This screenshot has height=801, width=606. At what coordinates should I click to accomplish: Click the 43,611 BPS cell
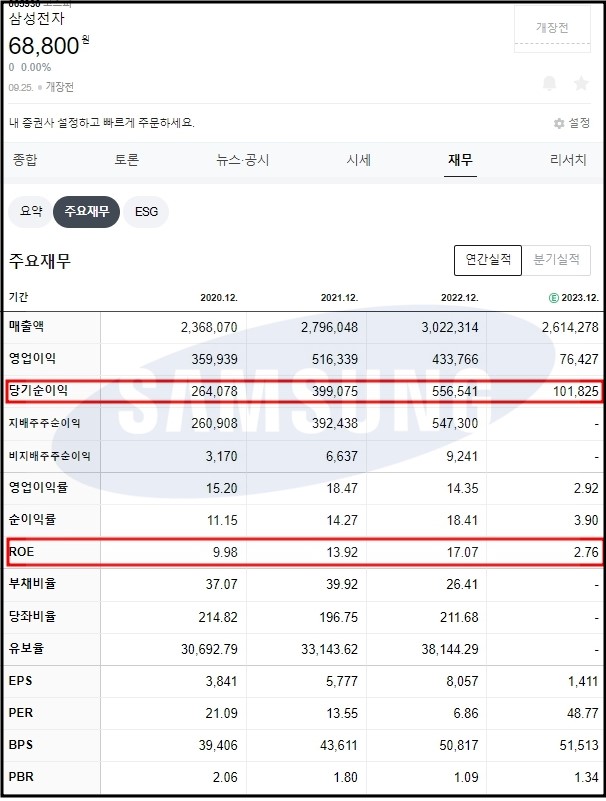pyautogui.click(x=339, y=745)
